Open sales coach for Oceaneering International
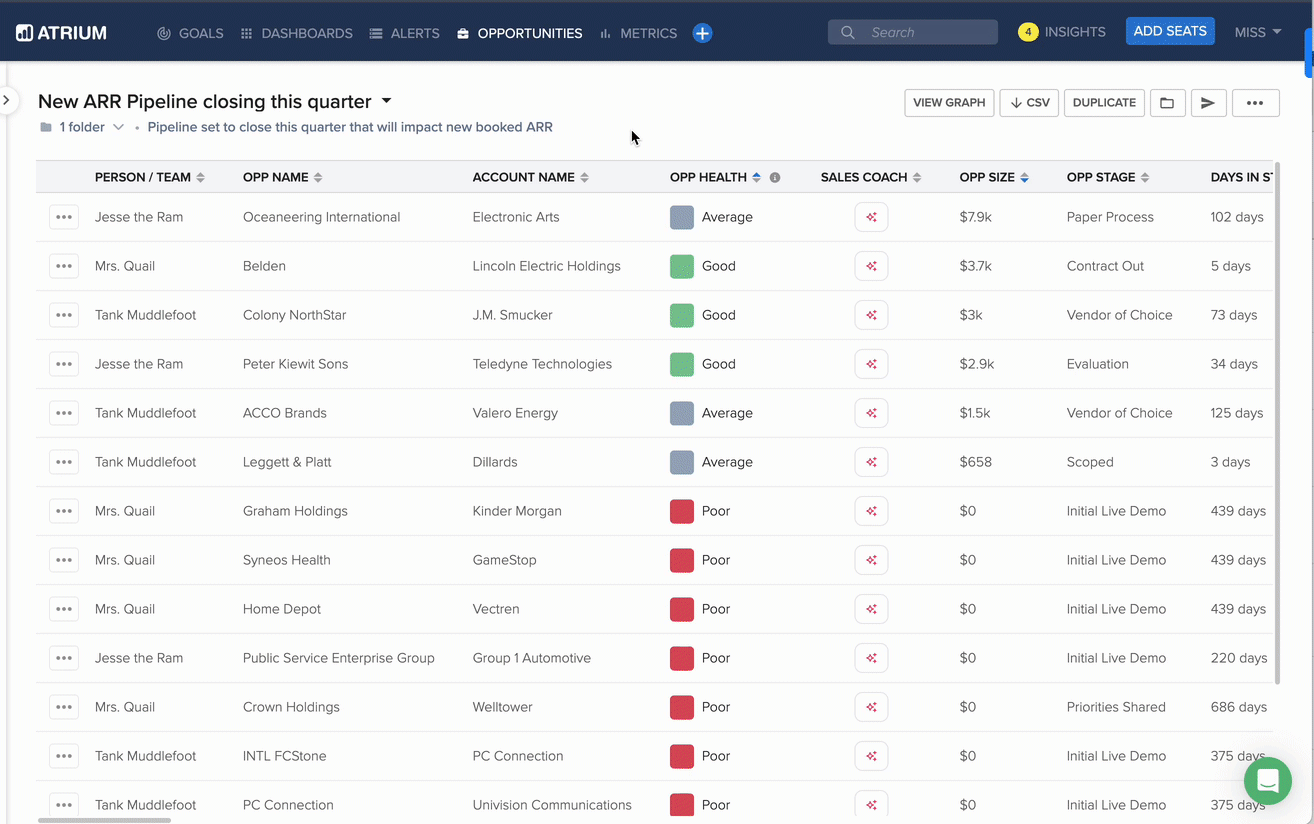The width and height of the screenshot is (1314, 824). (871, 217)
